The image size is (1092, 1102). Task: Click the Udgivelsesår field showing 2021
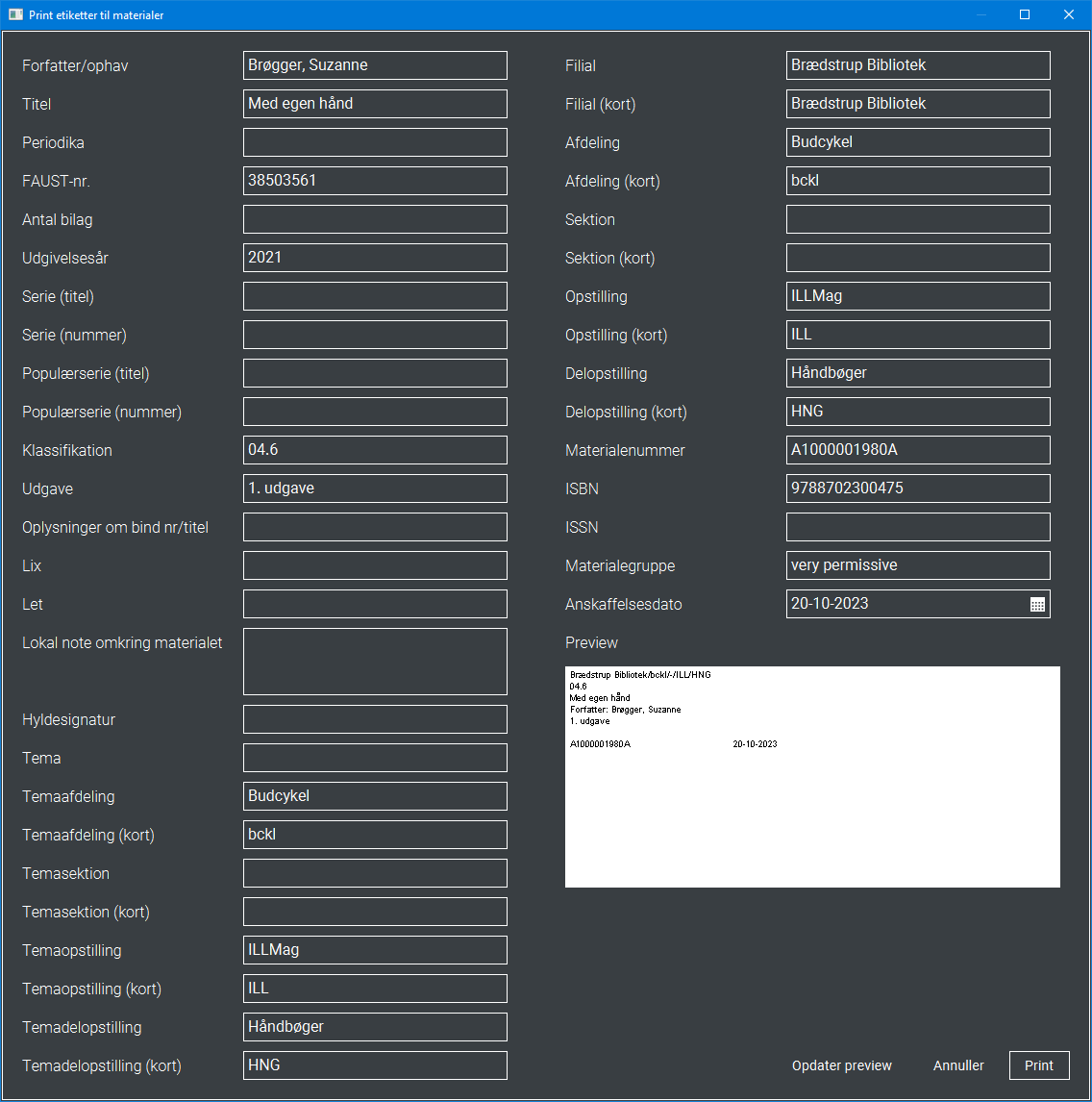[x=375, y=257]
